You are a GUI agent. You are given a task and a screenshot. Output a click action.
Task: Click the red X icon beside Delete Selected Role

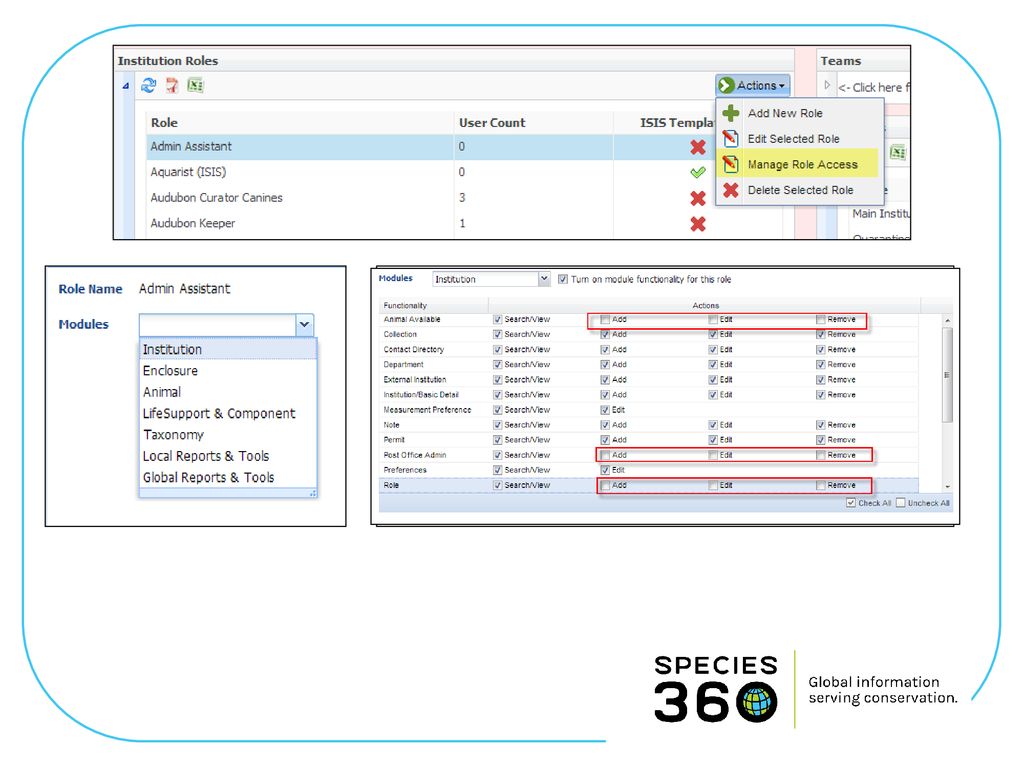pyautogui.click(x=731, y=190)
